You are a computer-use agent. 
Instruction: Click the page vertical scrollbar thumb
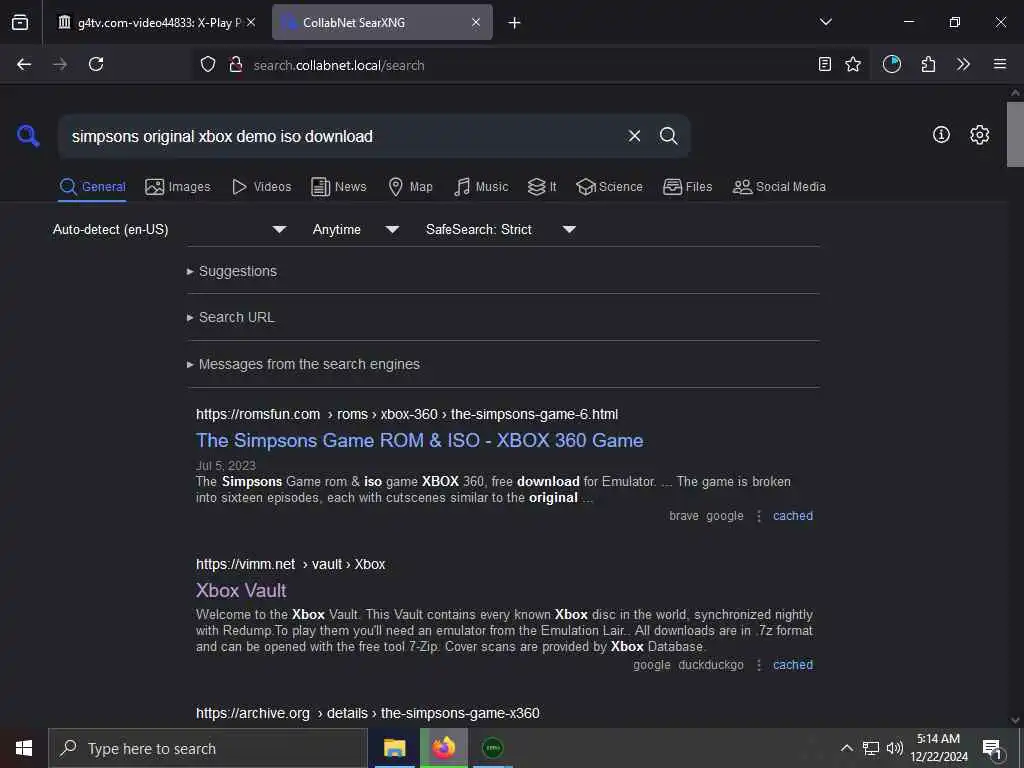pos(1015,134)
